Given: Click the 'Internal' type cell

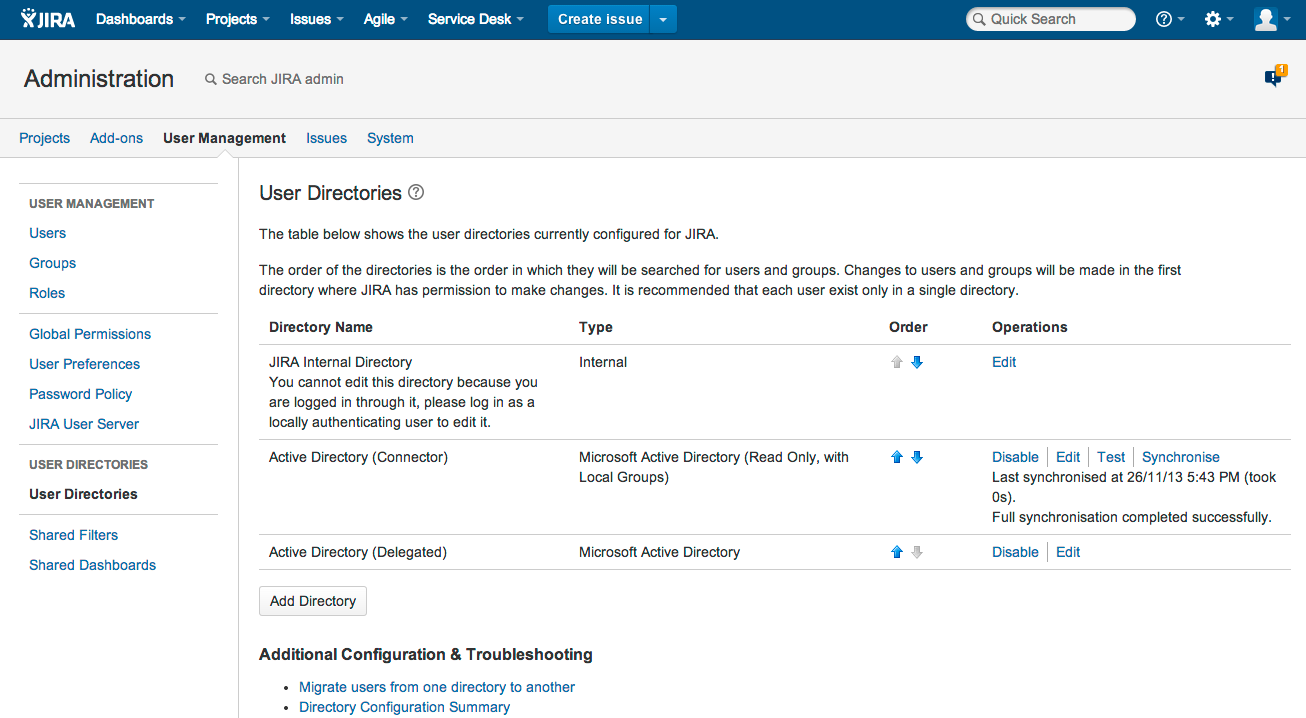Looking at the screenshot, I should pyautogui.click(x=603, y=362).
